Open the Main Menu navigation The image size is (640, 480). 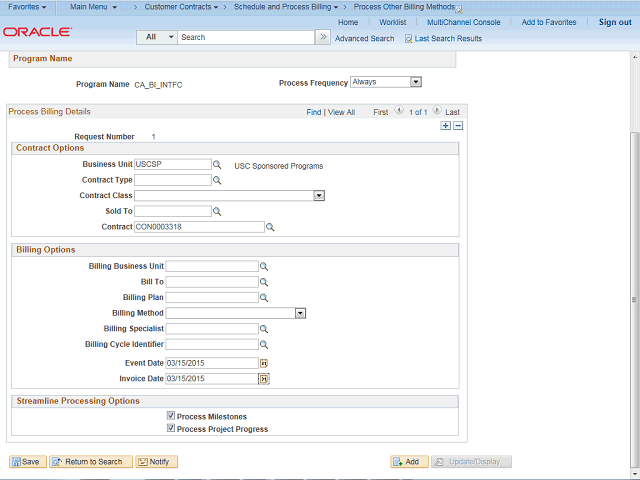click(93, 7)
